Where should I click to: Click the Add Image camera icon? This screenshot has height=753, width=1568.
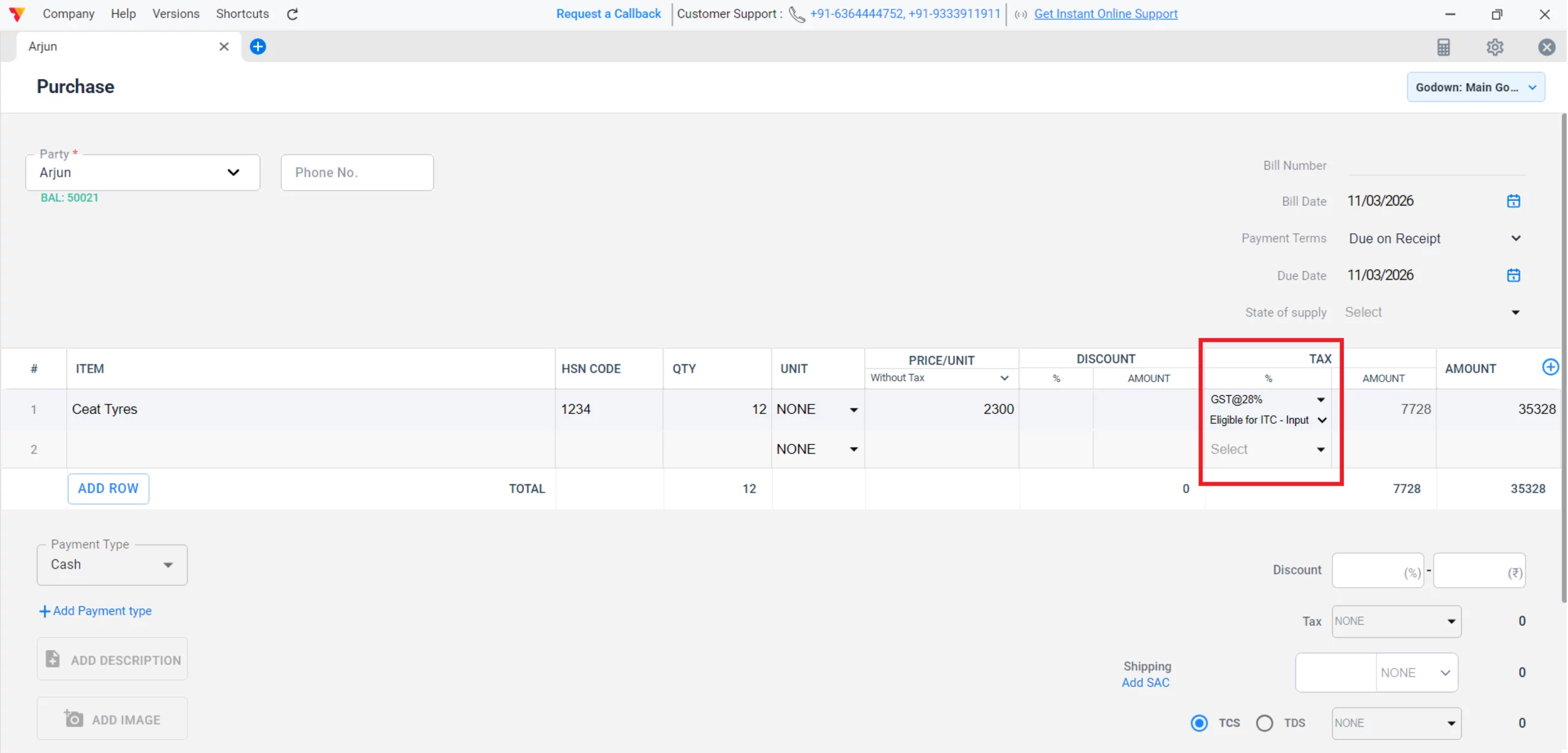[x=73, y=719]
